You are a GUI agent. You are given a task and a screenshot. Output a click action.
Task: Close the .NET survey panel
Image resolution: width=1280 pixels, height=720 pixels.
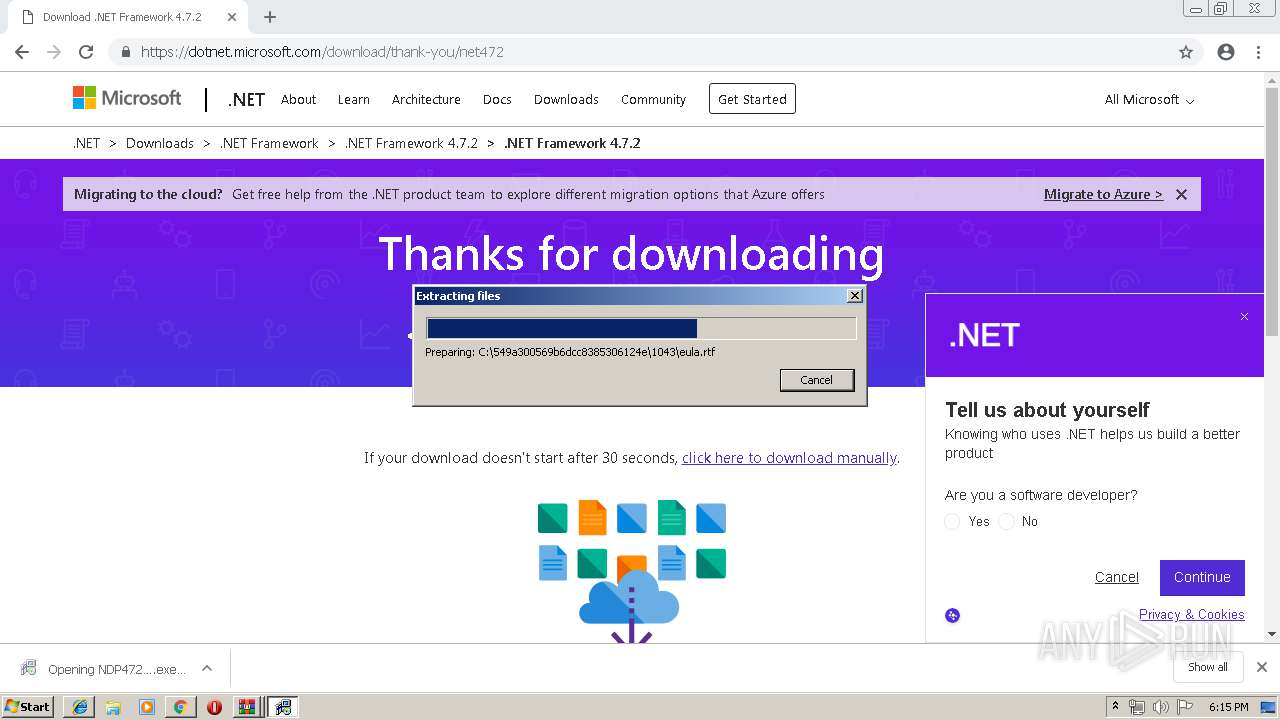pyautogui.click(x=1244, y=317)
